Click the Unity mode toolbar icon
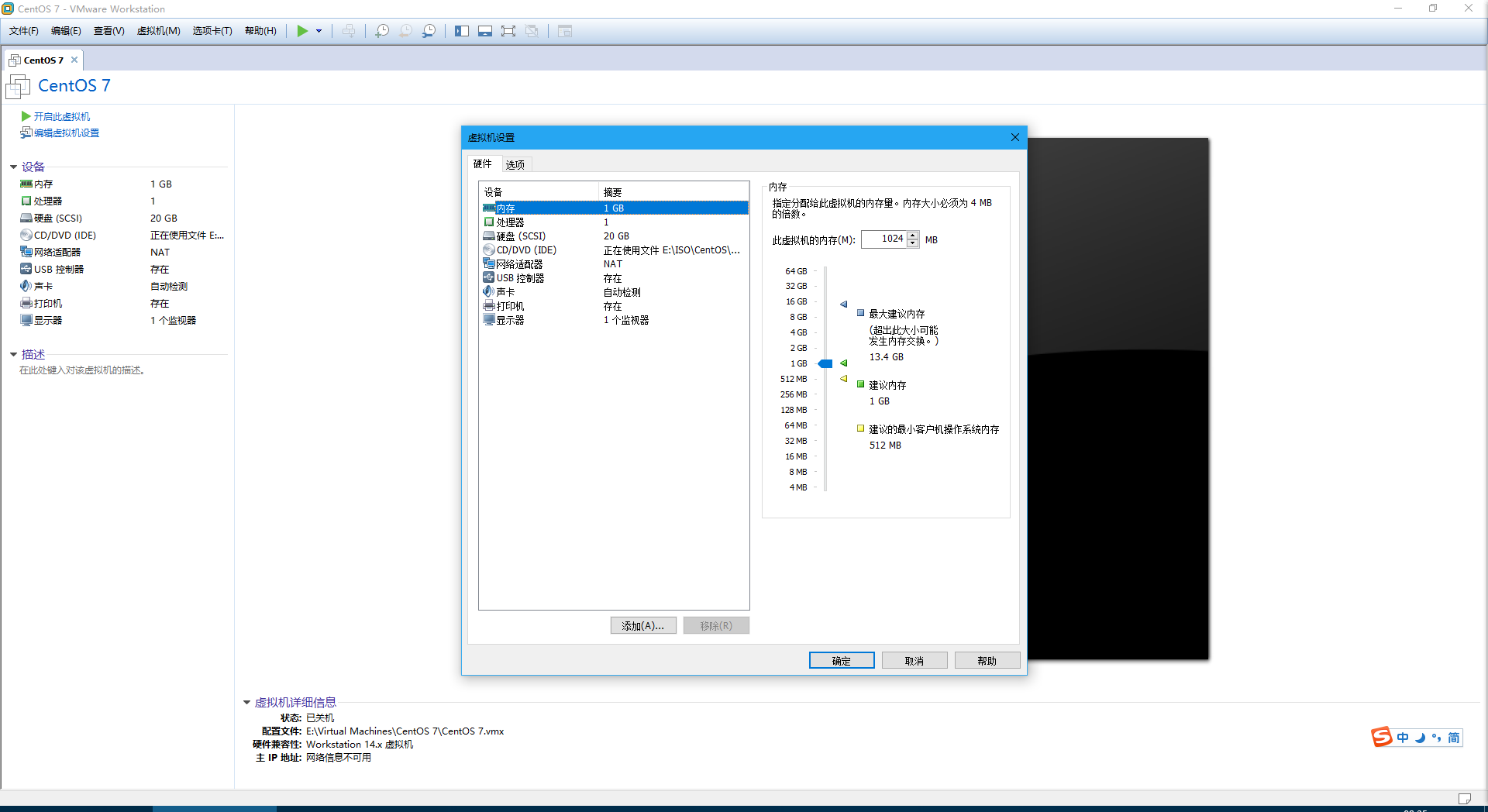The image size is (1488, 812). point(532,31)
